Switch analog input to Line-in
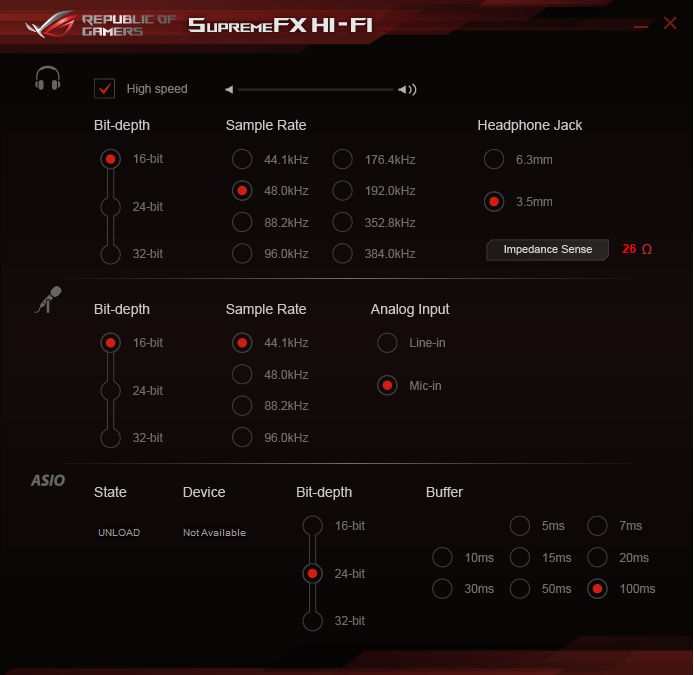Screen dimensions: 694x675 click(387, 343)
